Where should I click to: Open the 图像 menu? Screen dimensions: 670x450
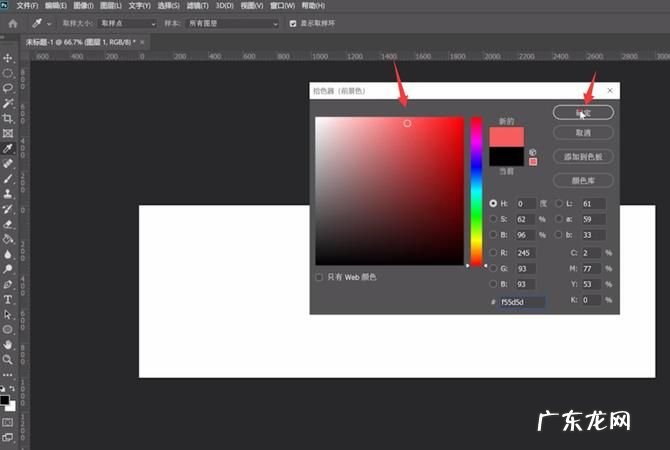[x=82, y=6]
